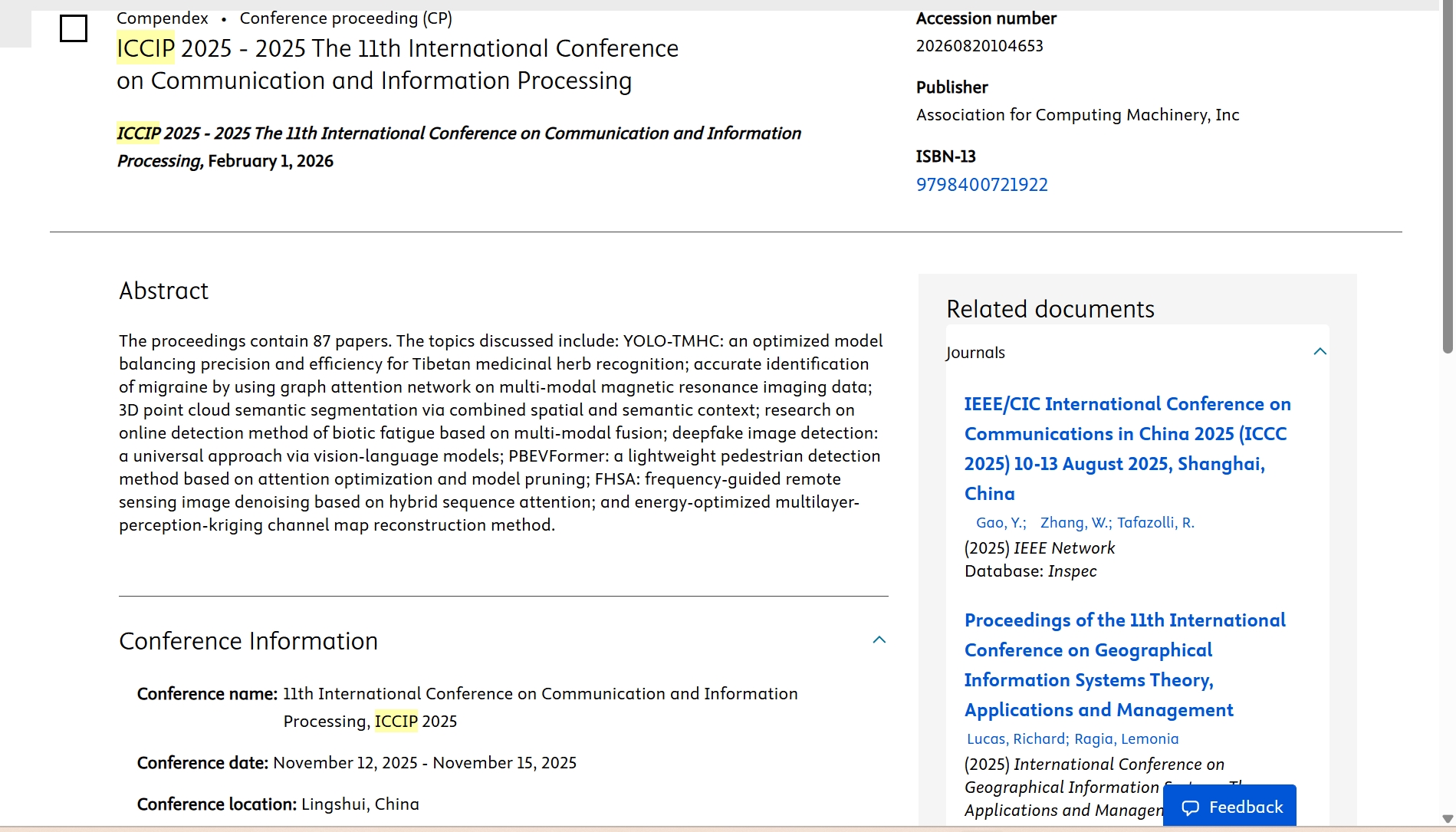Click the Journals section label

pyautogui.click(x=975, y=353)
